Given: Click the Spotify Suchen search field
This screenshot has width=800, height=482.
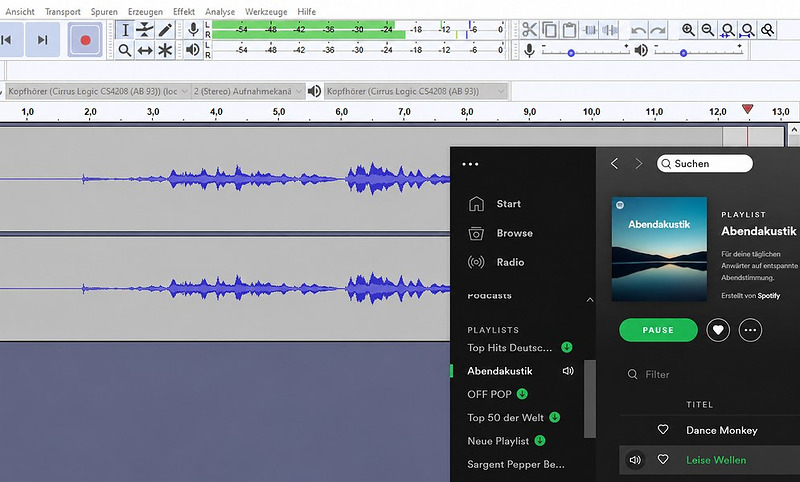Looking at the screenshot, I should click(705, 164).
